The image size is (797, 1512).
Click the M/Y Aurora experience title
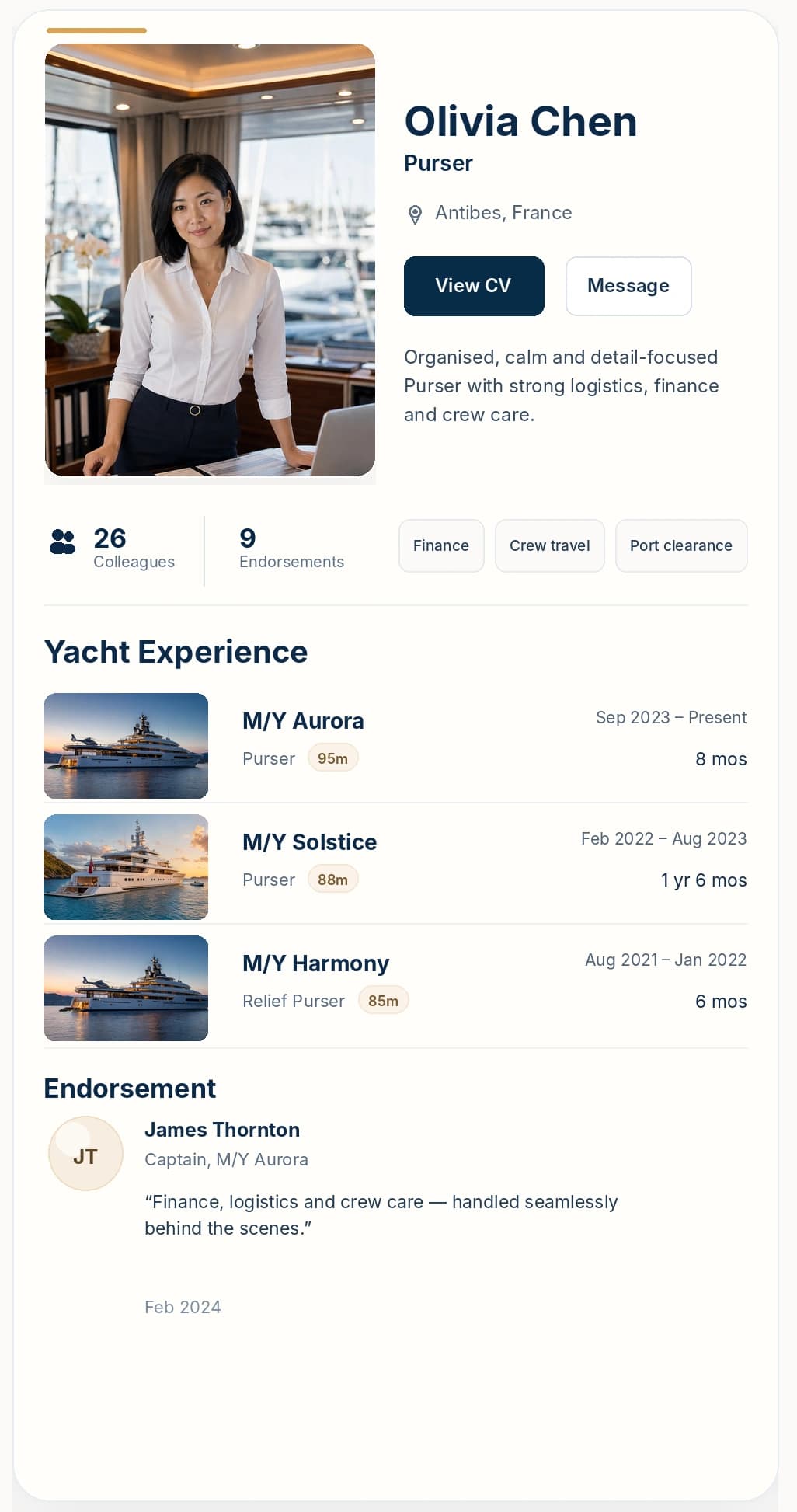point(303,721)
